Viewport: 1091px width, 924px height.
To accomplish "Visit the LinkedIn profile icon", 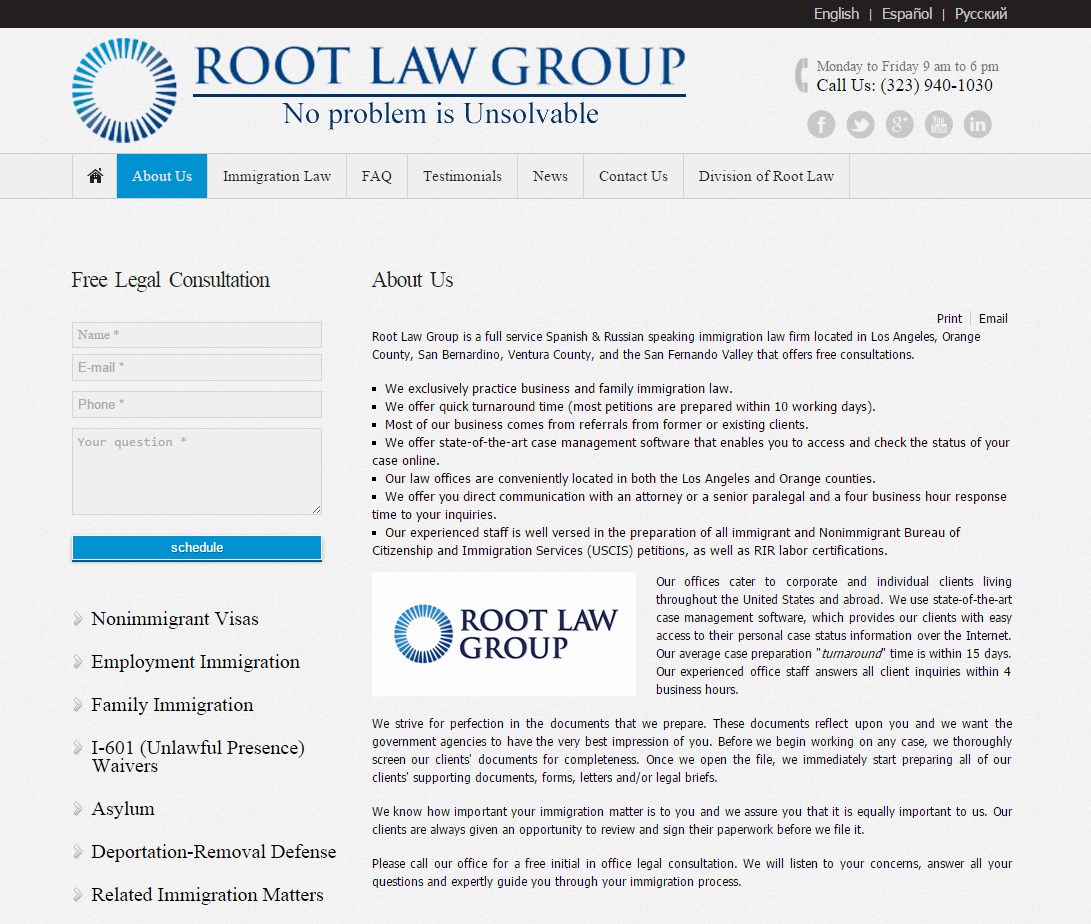I will pyautogui.click(x=977, y=124).
